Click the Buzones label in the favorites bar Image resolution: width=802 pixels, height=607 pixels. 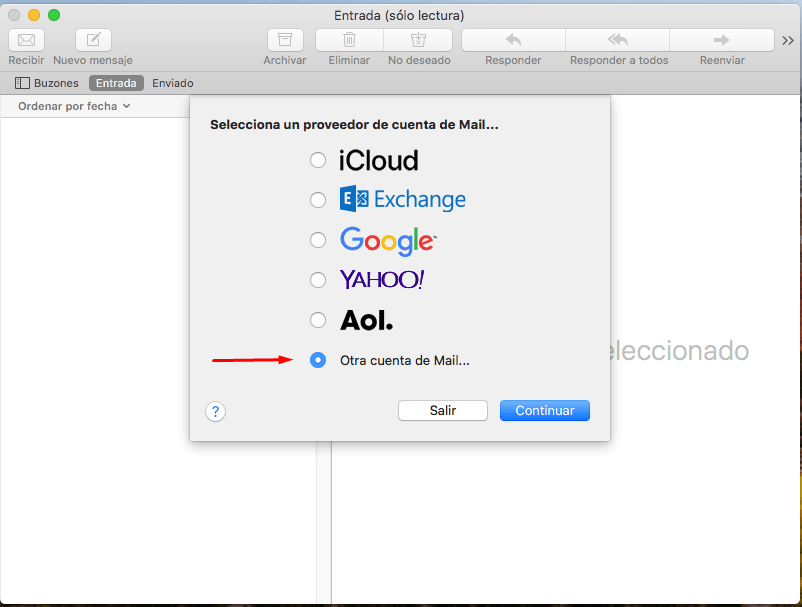tap(56, 83)
